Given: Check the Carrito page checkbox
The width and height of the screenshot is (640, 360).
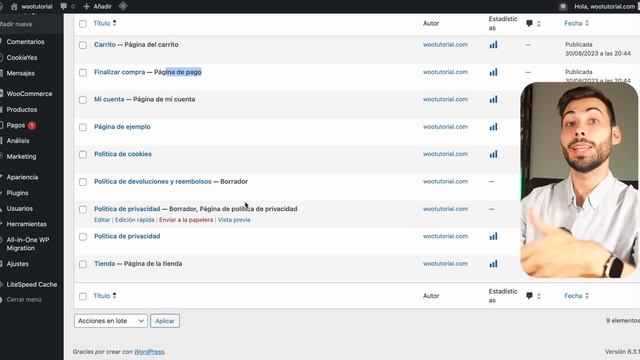Looking at the screenshot, I should pos(83,45).
